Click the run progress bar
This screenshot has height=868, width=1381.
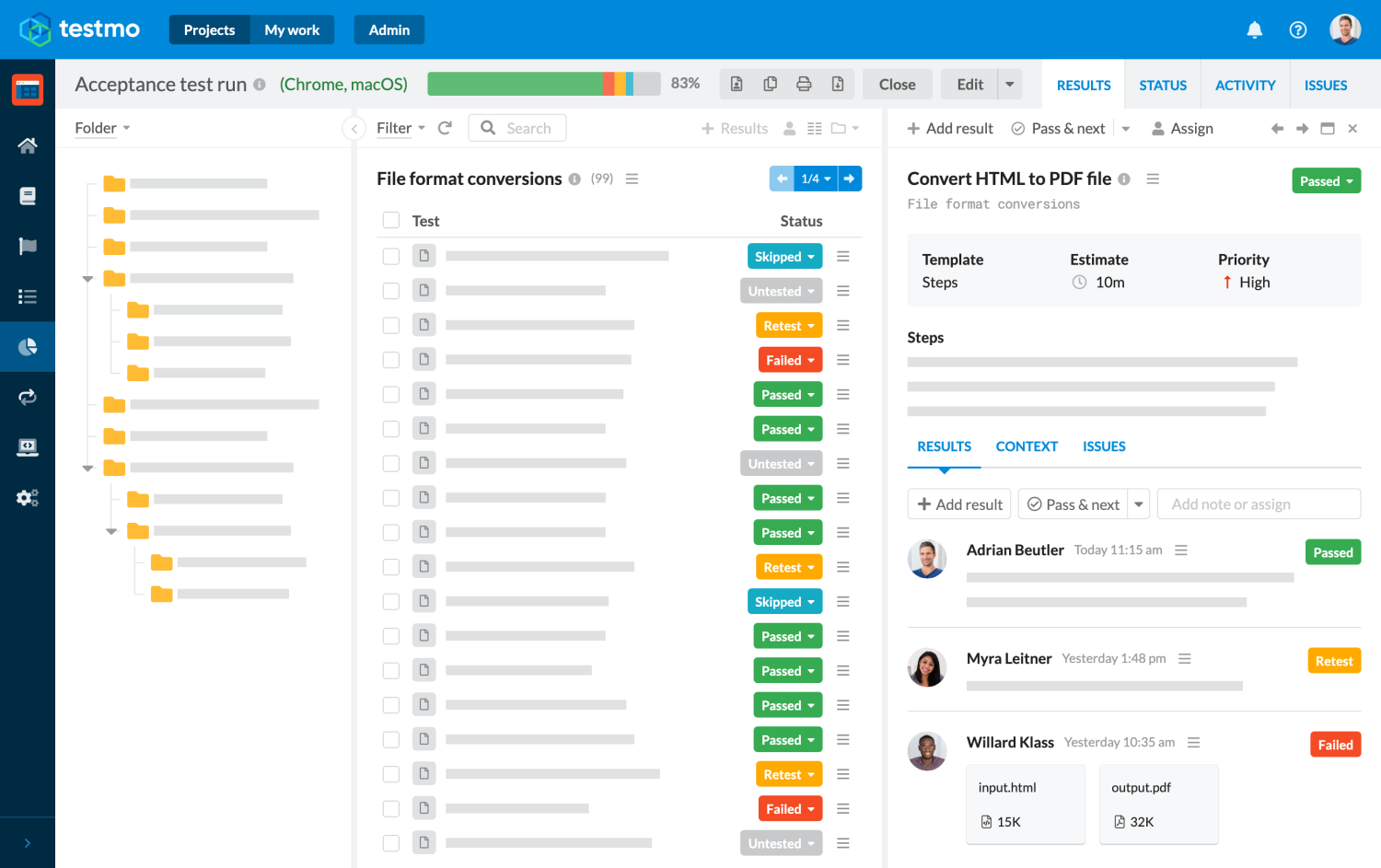[544, 84]
